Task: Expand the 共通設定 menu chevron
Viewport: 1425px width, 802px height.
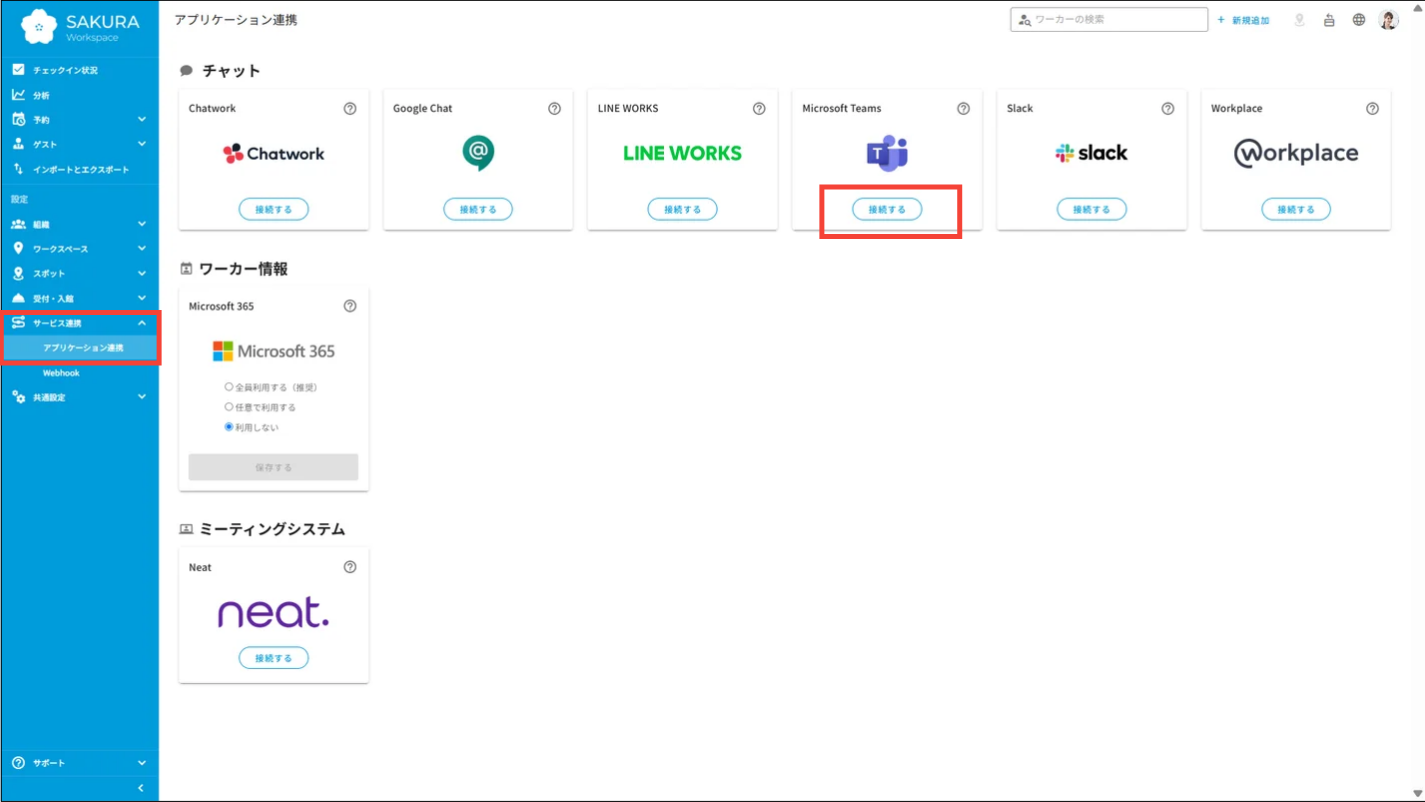Action: (x=142, y=397)
